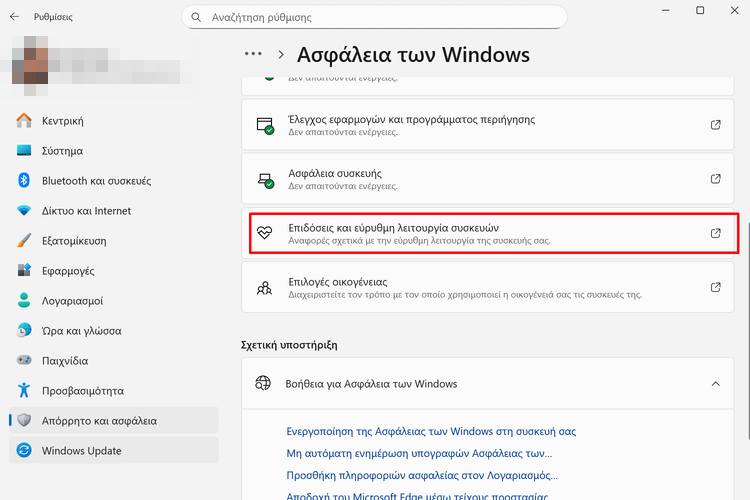The width and height of the screenshot is (750, 500).
Task: Collapse the Βοήθεια για Ασφάλεια των Windows section
Action: point(715,383)
